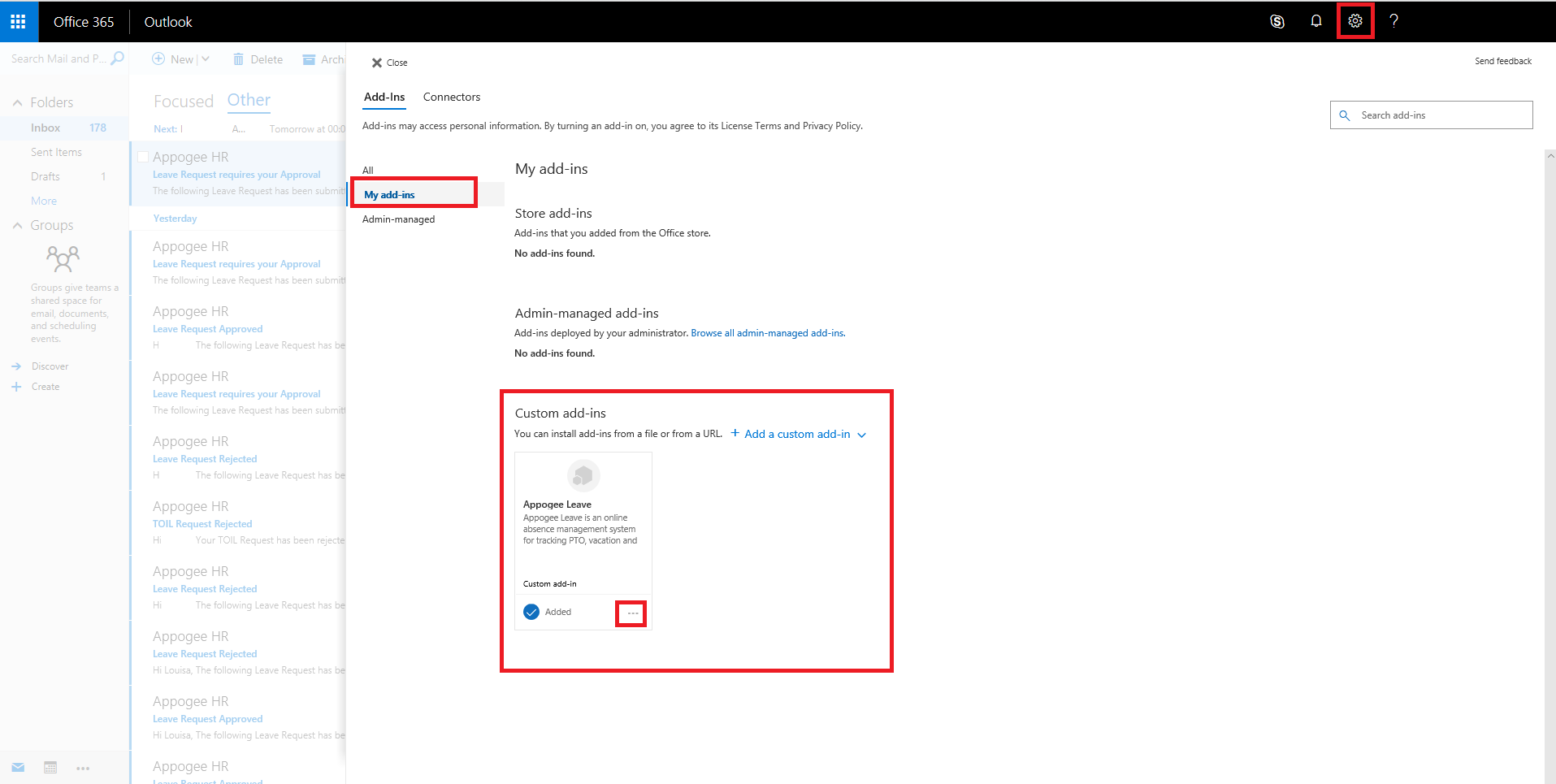Viewport: 1556px width, 784px height.
Task: Expand Add a custom add-in dropdown
Action: [862, 435]
